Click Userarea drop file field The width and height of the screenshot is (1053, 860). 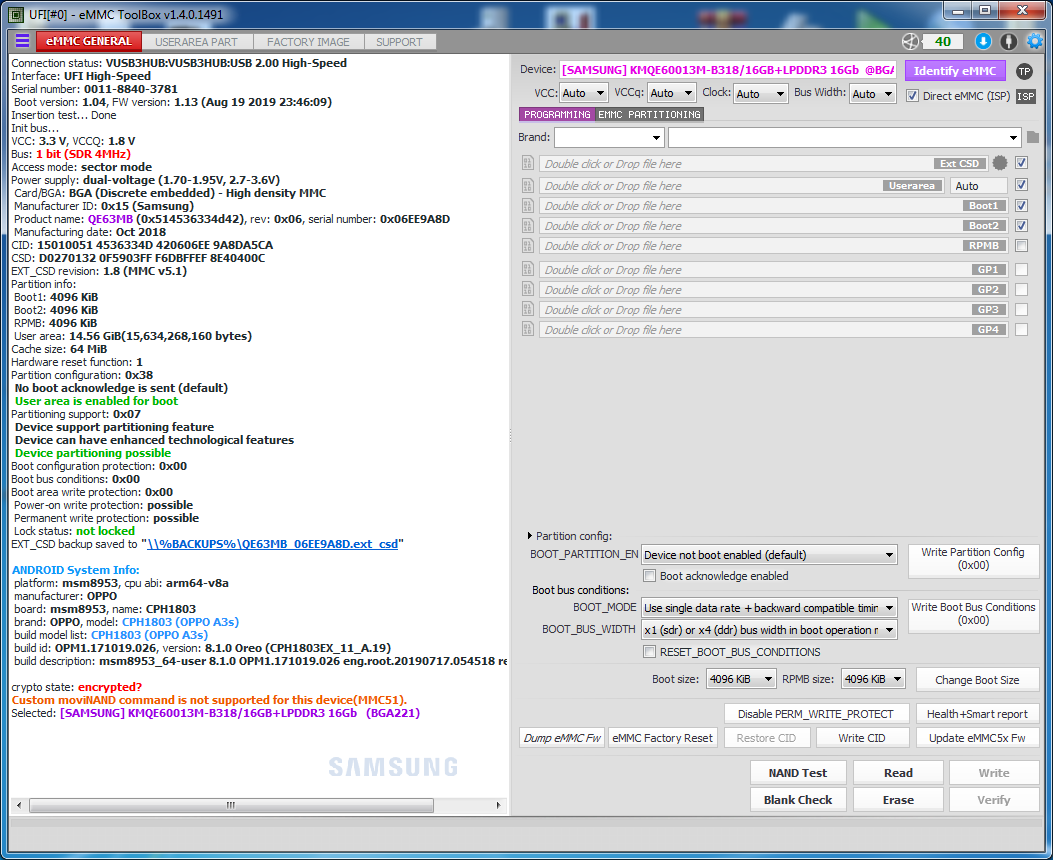[x=741, y=185]
